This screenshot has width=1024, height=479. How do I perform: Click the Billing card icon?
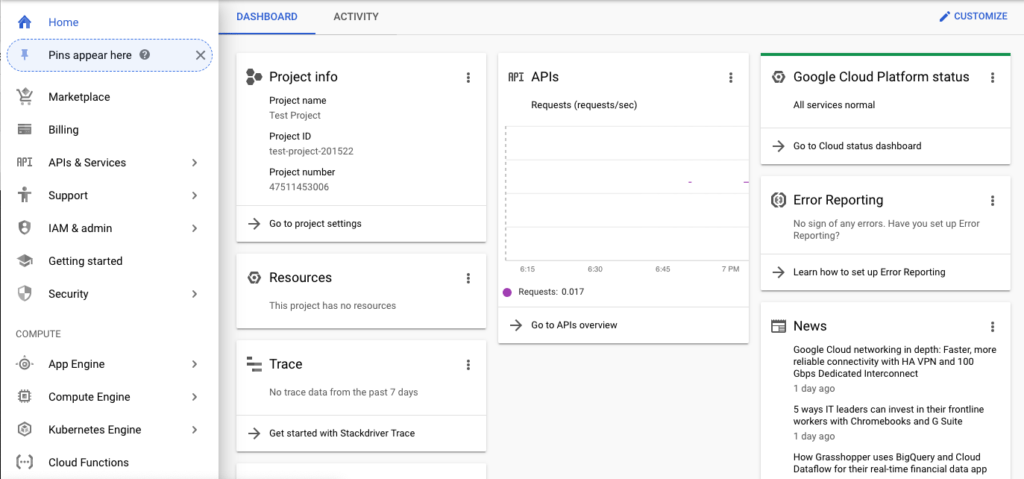pyautogui.click(x=25, y=129)
